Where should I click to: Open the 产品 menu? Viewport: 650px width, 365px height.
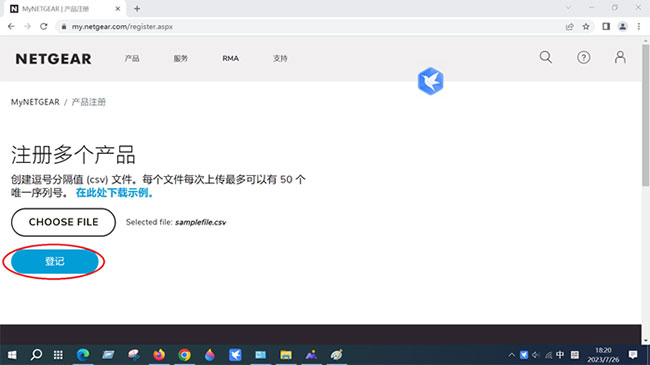point(132,58)
